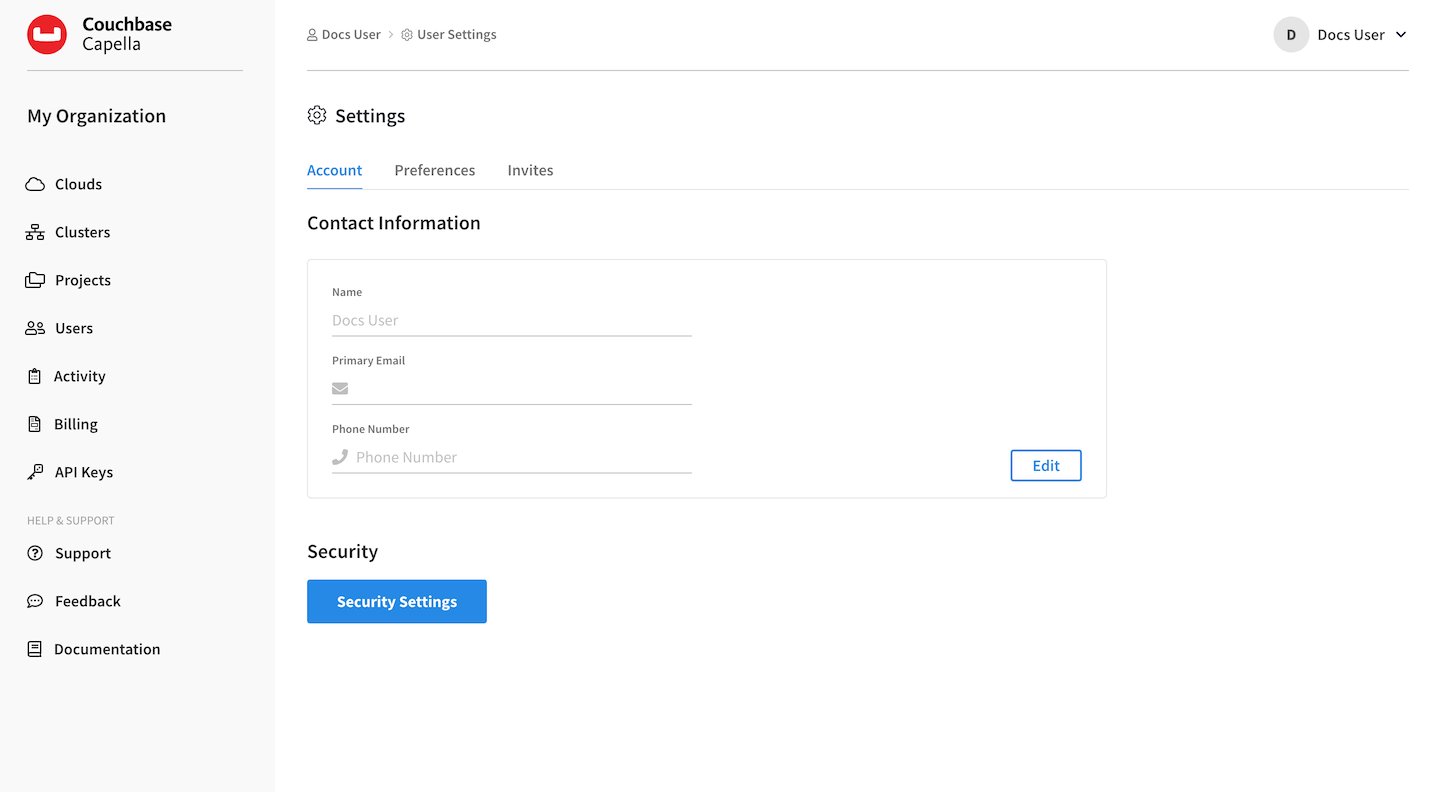Open Security Settings
Screen dimensions: 1438x792
pos(396,601)
